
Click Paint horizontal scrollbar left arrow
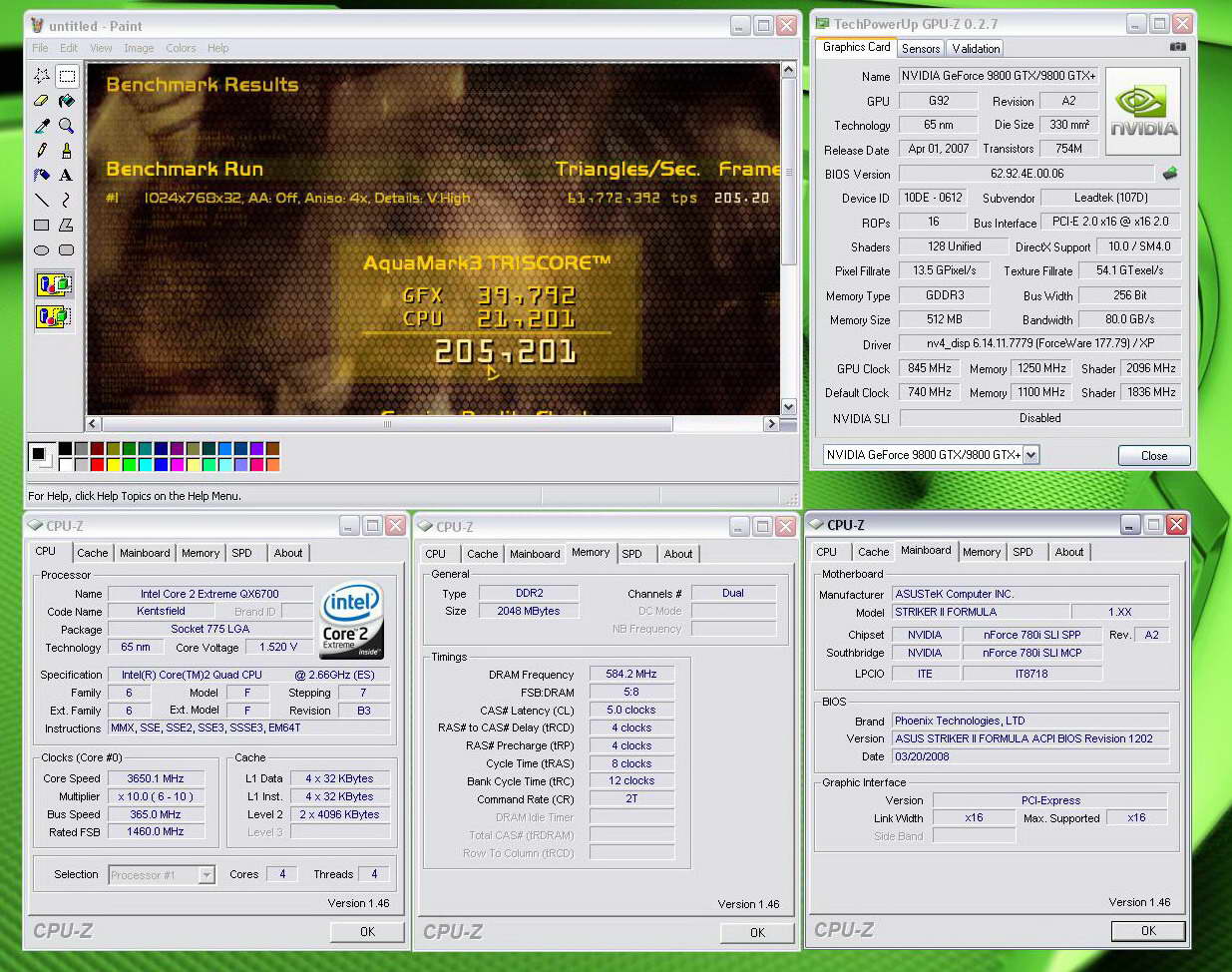[94, 424]
